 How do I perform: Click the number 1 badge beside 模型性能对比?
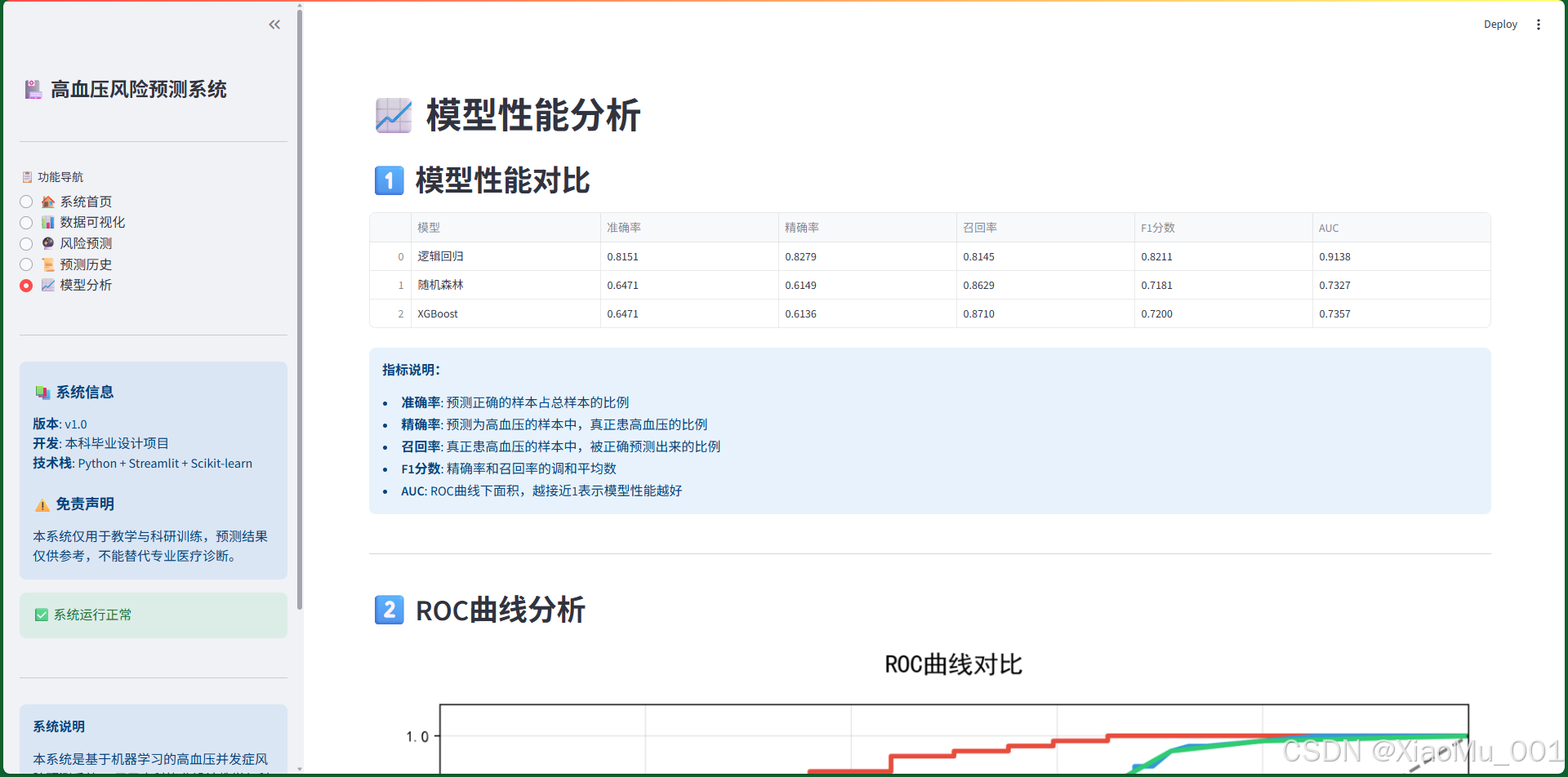(x=390, y=180)
